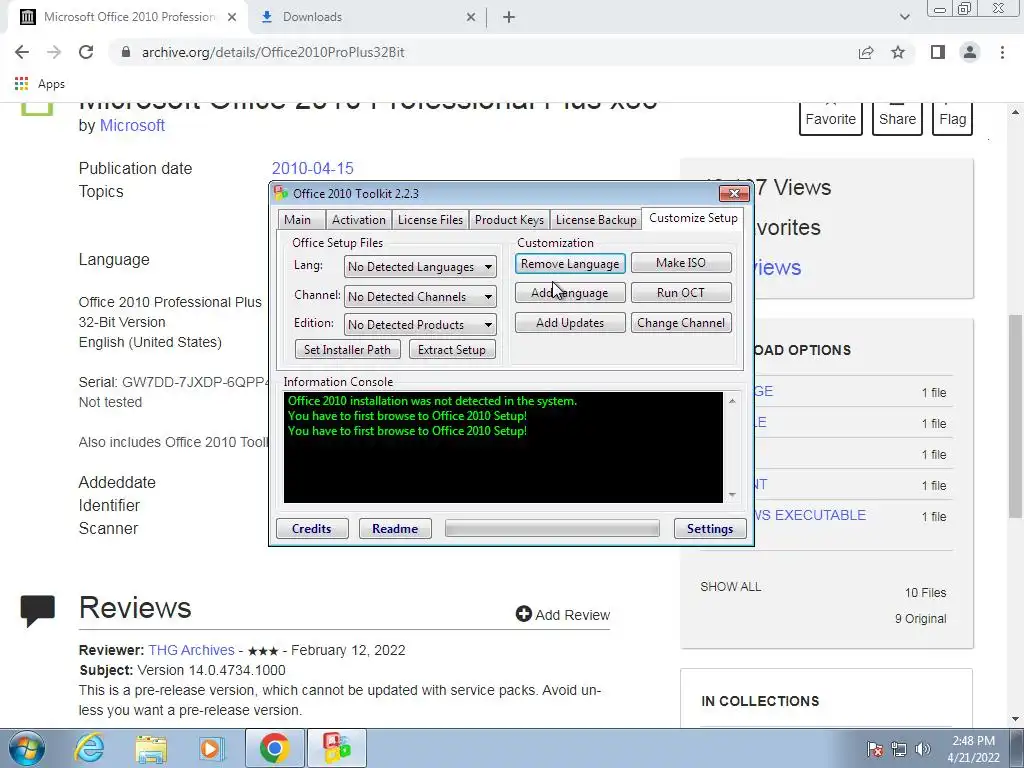Open the Product Keys tab
This screenshot has width=1024, height=768.
point(509,219)
